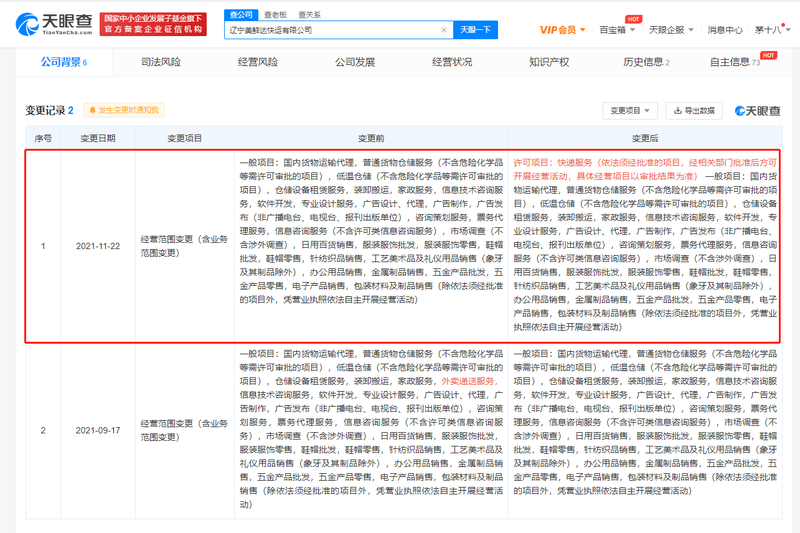Click the HOT badge above 百宝箱
The image size is (800, 533).
pyautogui.click(x=633, y=19)
